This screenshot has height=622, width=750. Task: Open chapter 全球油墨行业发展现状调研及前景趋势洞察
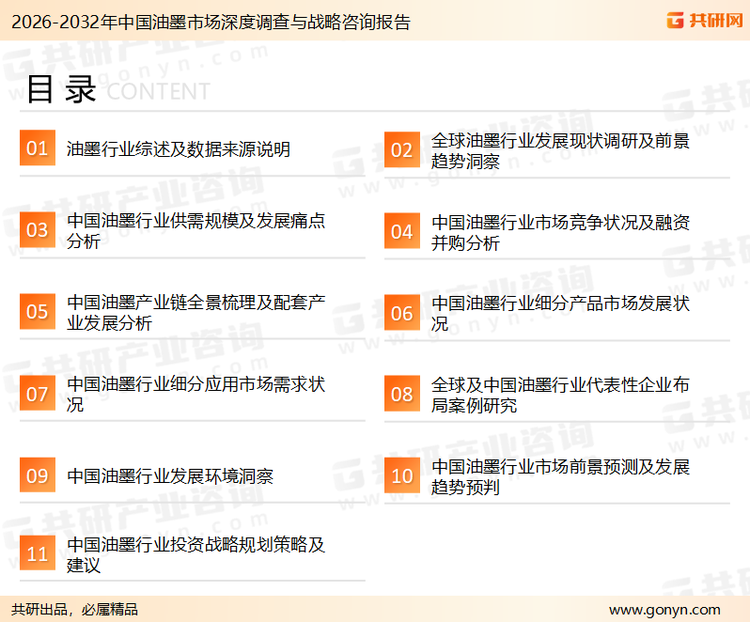click(x=560, y=151)
